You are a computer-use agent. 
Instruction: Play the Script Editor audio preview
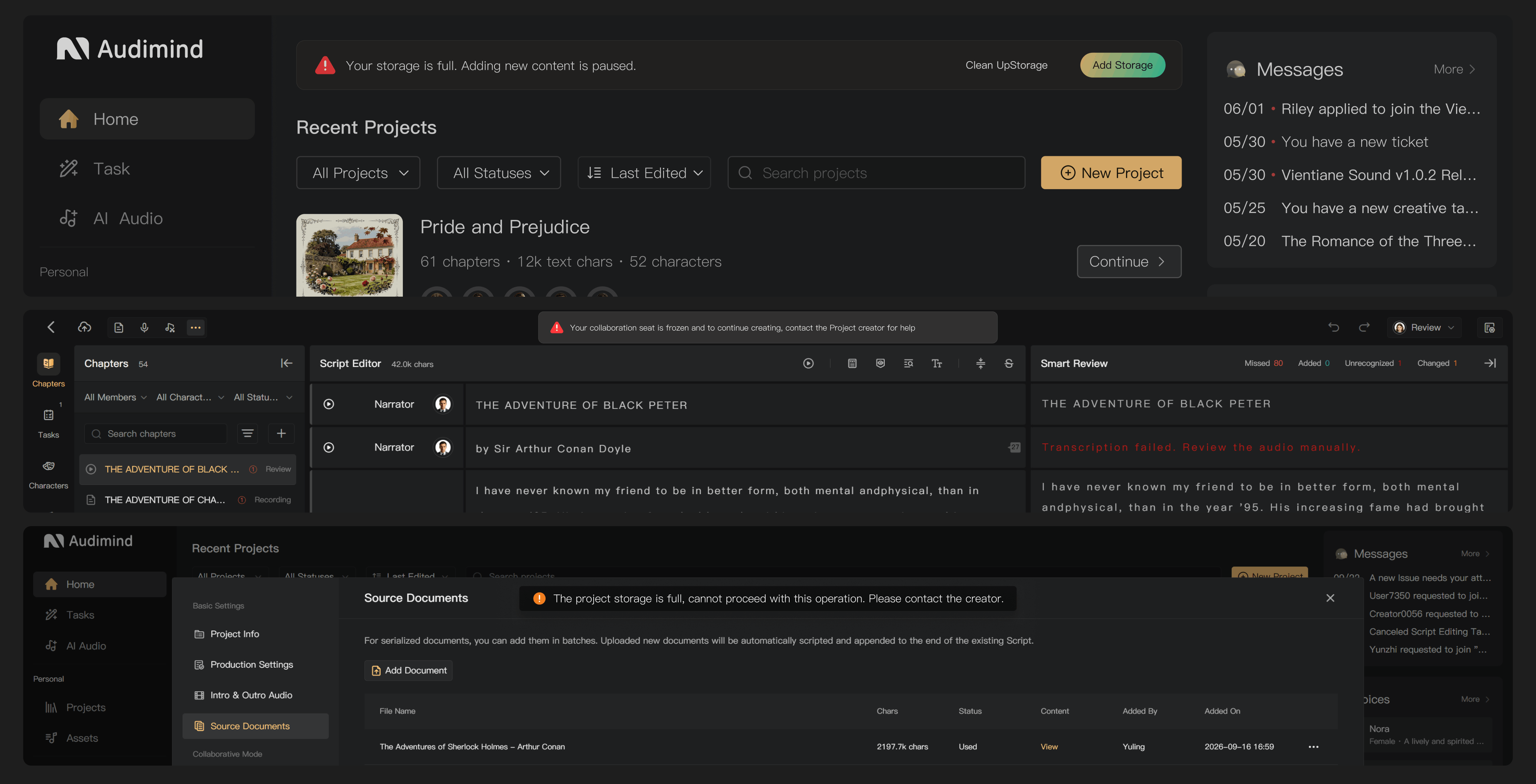point(808,363)
